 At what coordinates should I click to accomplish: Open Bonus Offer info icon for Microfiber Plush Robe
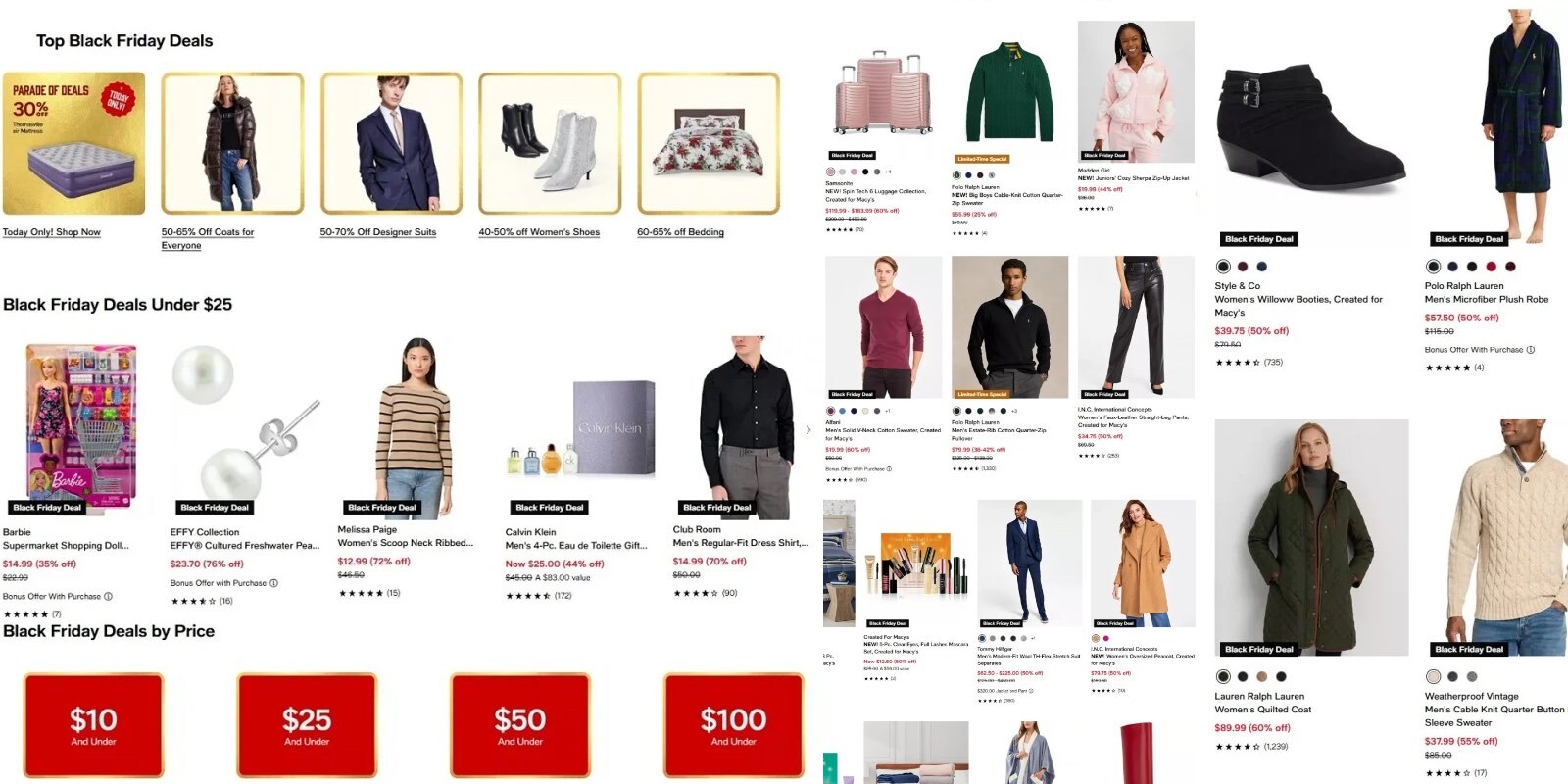click(1530, 350)
